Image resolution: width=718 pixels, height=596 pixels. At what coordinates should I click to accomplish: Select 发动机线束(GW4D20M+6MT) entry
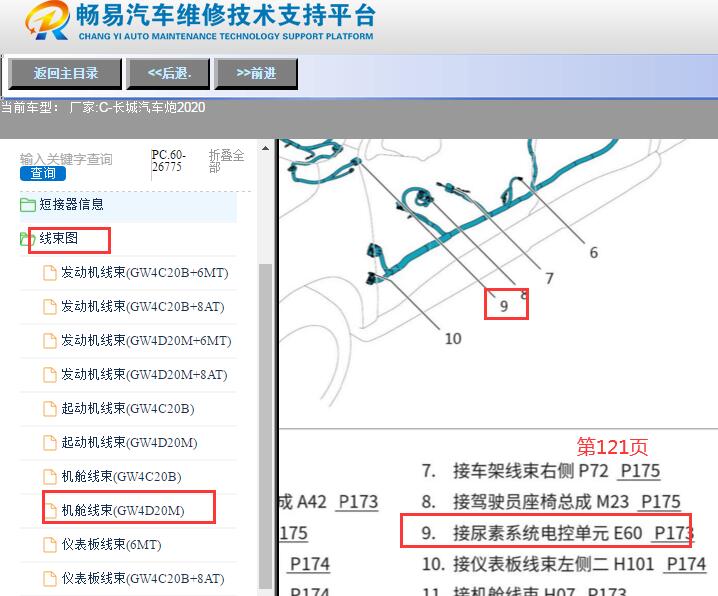click(x=147, y=340)
